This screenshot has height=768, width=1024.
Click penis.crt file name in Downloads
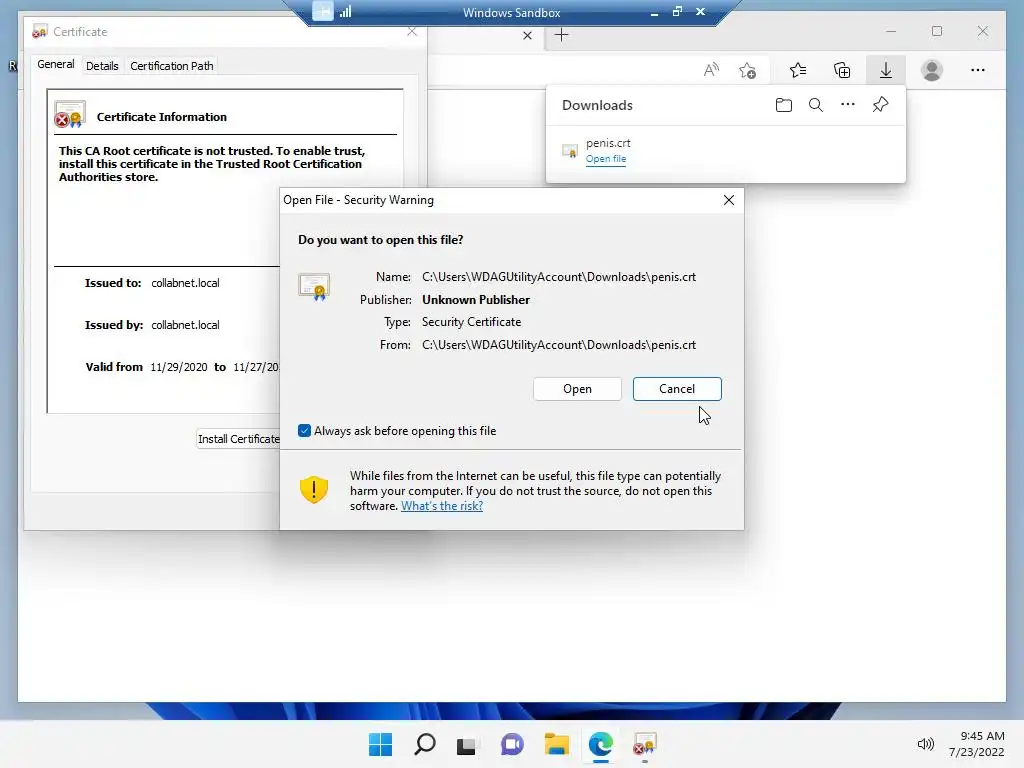[x=608, y=142]
